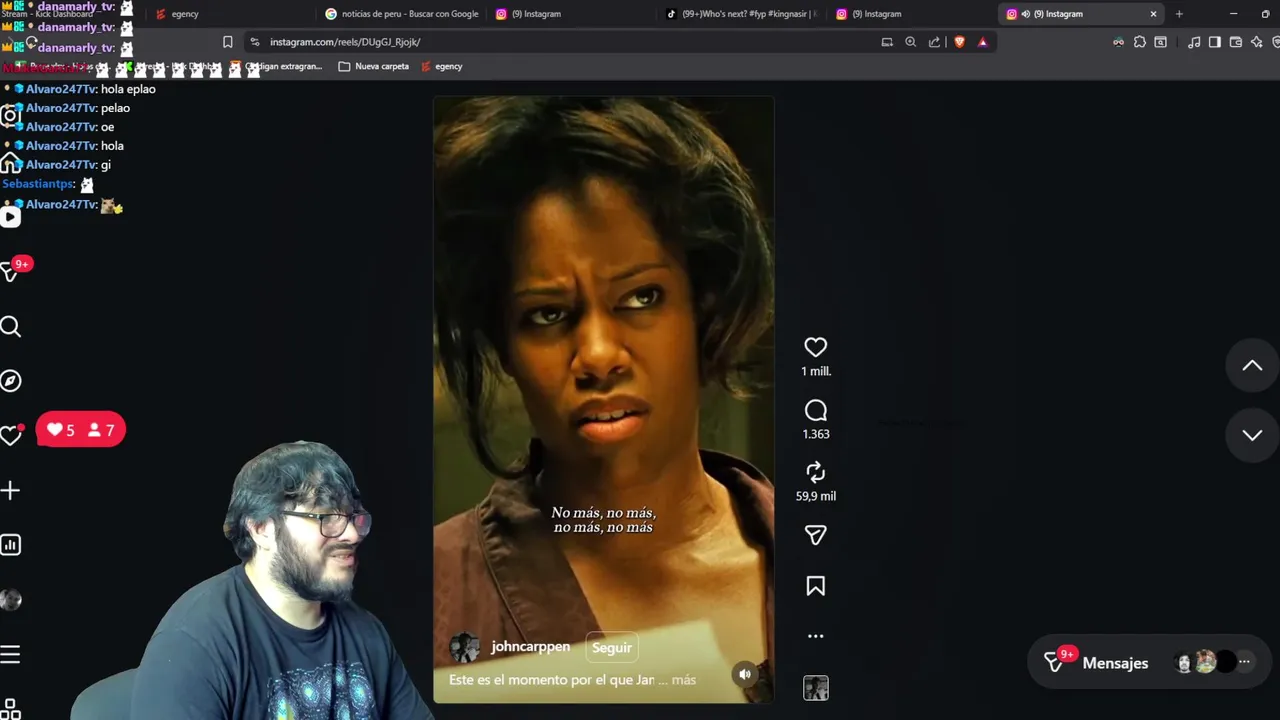Image resolution: width=1280 pixels, height=720 pixels.
Task: Open Brave Shields lion icon
Action: [x=960, y=42]
